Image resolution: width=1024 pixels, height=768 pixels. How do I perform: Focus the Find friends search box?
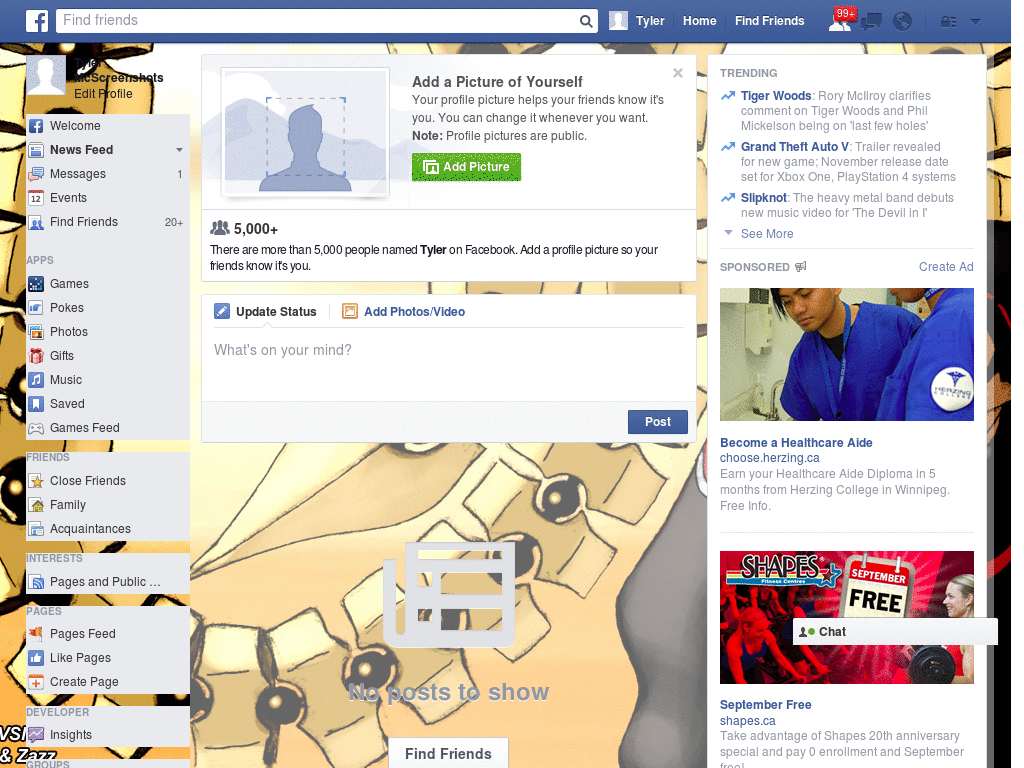(317, 21)
